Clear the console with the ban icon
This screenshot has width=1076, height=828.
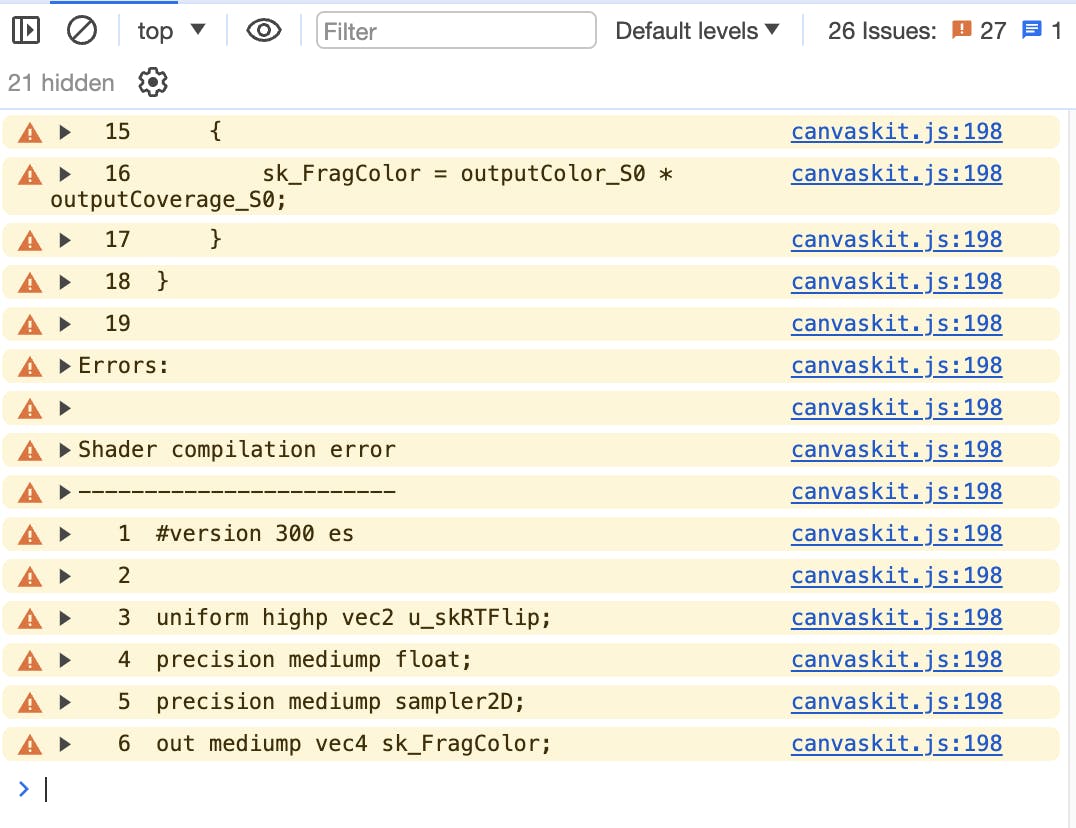point(82,30)
